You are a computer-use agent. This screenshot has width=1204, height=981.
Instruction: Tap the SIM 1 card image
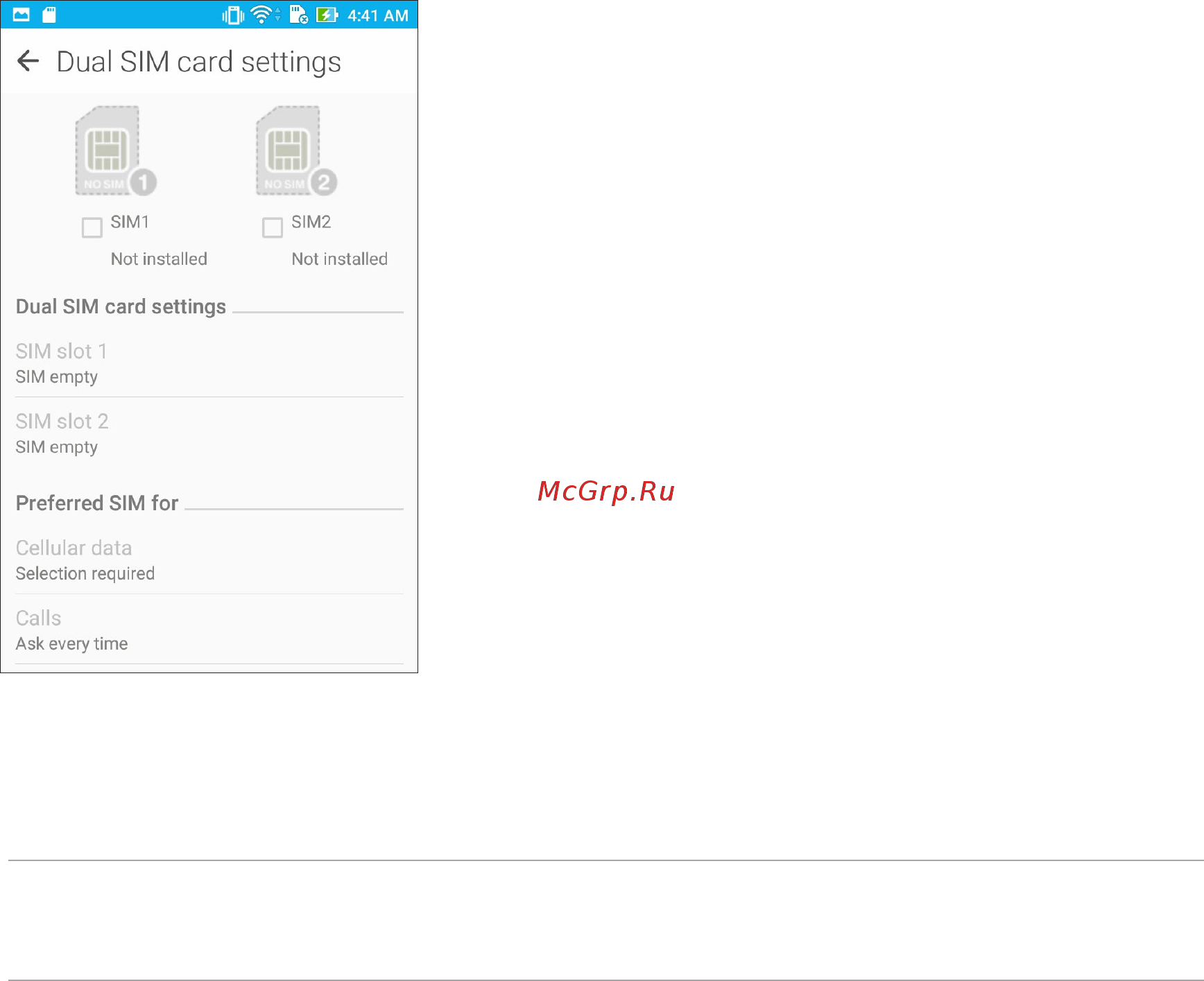(116, 150)
